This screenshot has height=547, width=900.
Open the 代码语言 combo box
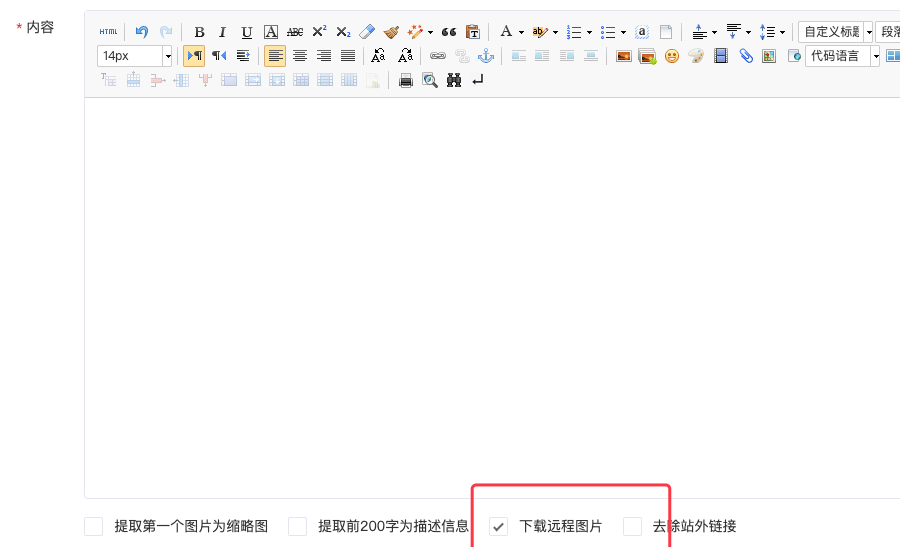[x=843, y=56]
